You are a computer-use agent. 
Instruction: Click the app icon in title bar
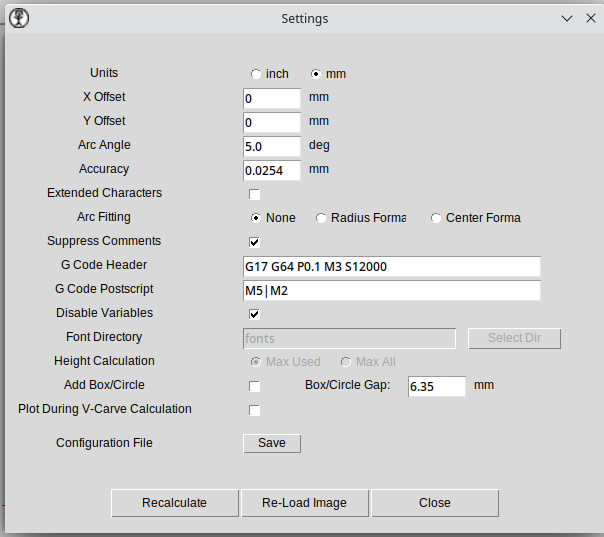[17, 18]
